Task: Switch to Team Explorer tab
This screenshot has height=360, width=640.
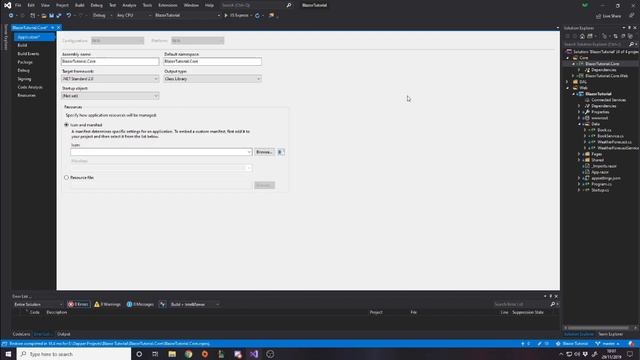Action: pos(611,334)
